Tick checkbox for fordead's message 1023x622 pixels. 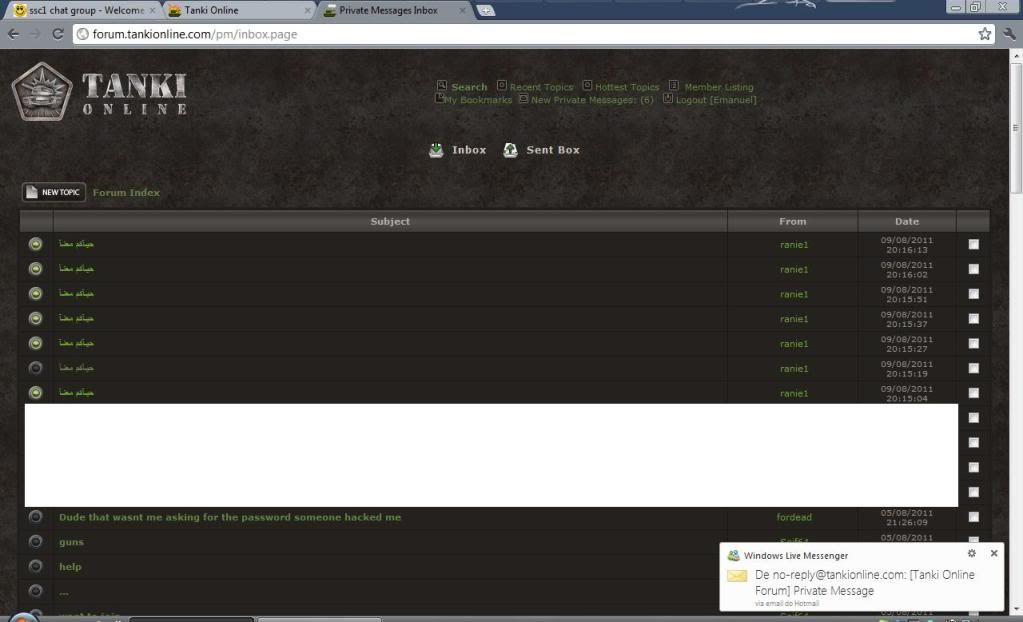(x=973, y=517)
